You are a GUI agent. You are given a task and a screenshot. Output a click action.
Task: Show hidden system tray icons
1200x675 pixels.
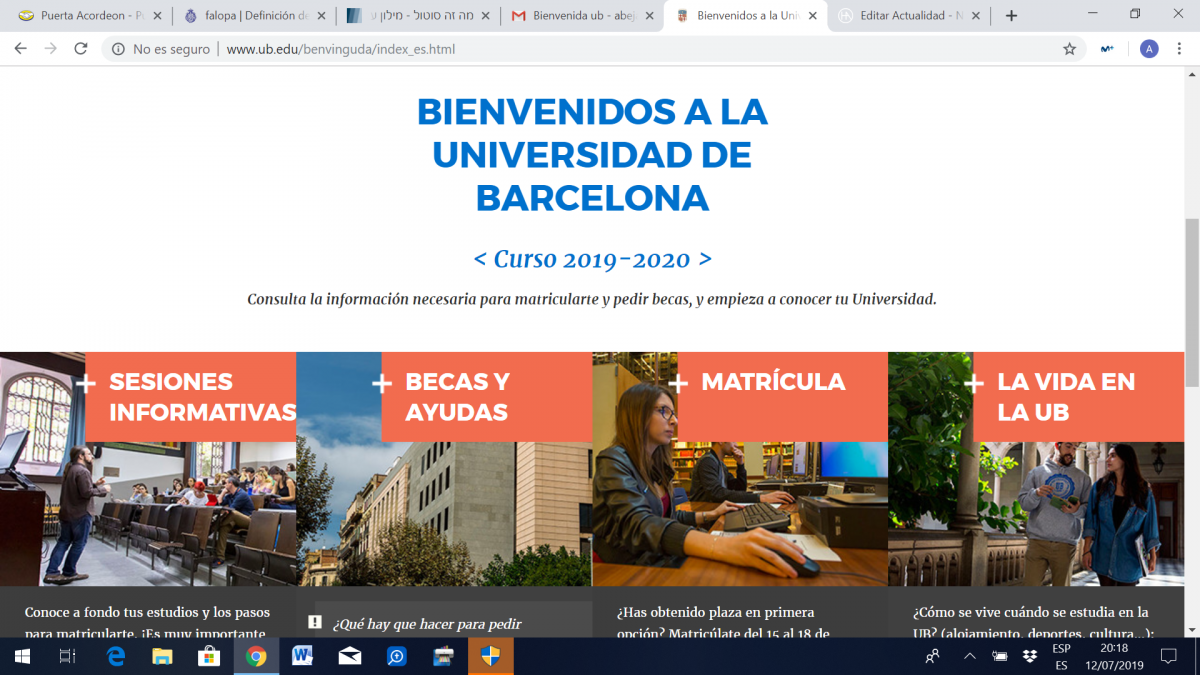point(969,656)
